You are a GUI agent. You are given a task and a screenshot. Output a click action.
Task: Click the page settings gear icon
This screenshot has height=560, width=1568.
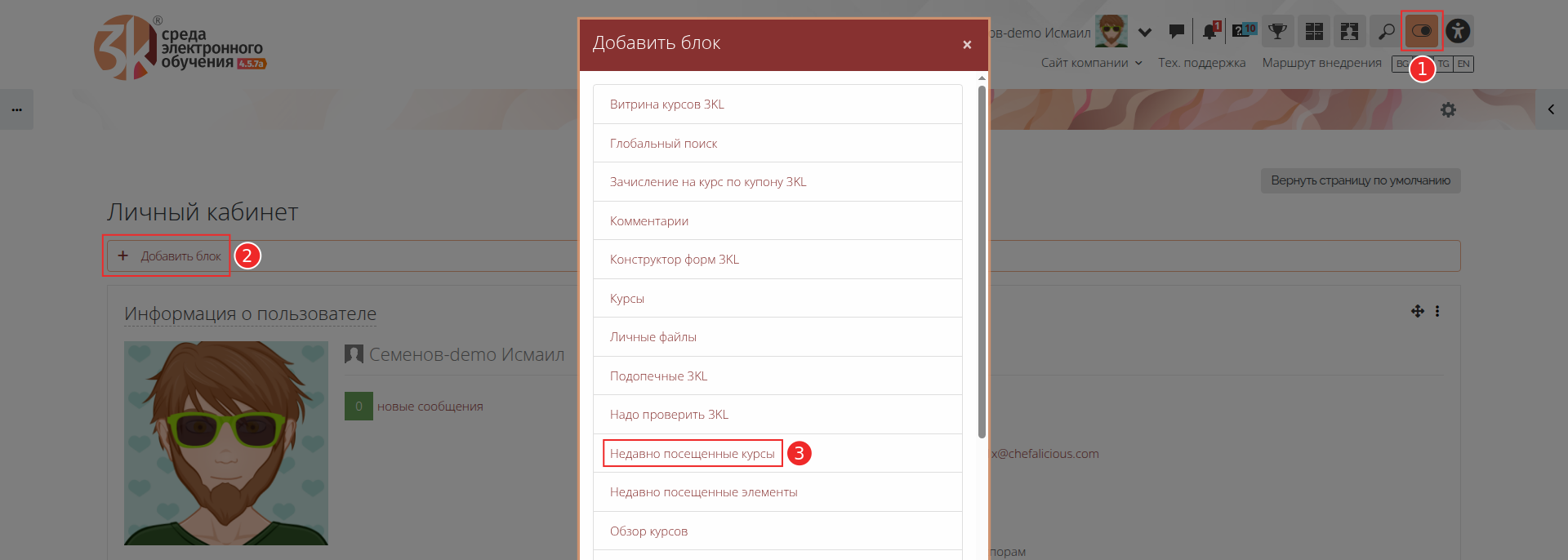(1448, 109)
